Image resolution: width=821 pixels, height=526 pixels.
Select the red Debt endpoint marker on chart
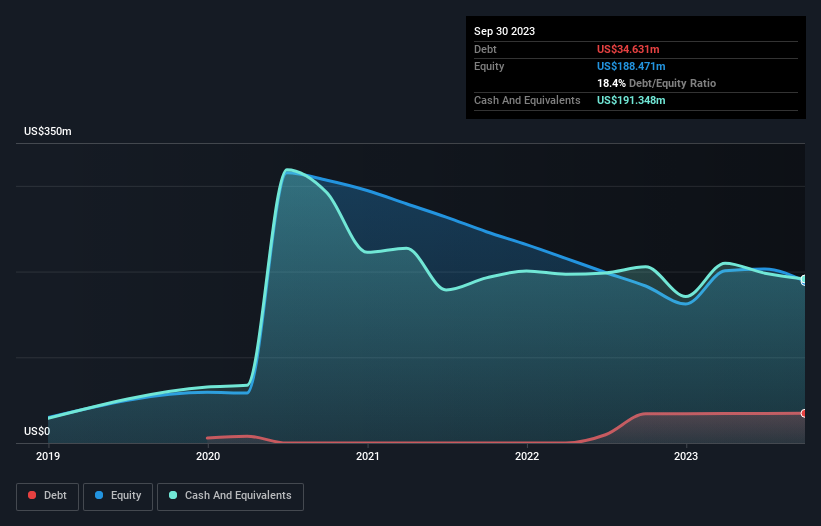804,413
